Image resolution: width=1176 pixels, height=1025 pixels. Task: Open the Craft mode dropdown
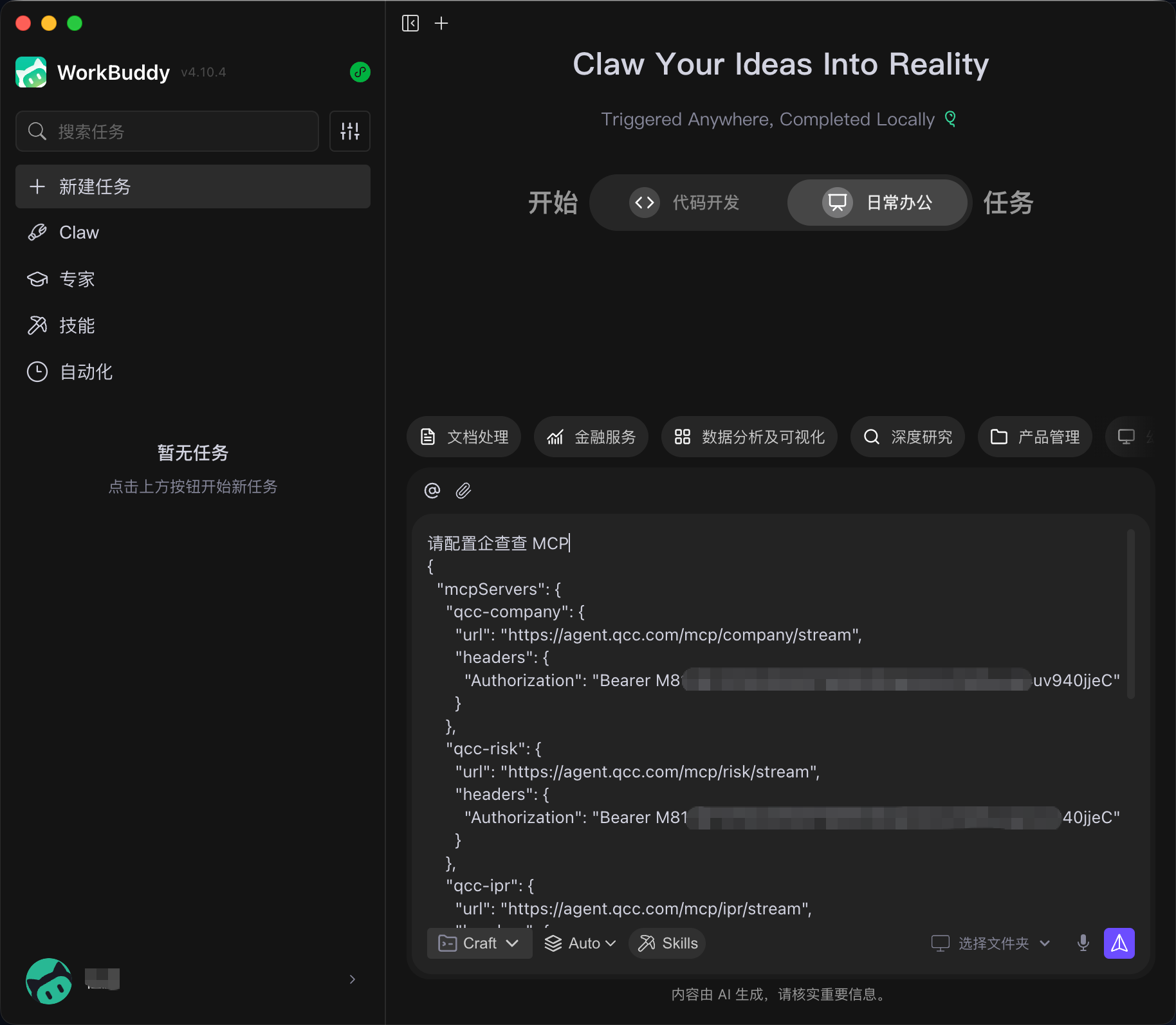[x=479, y=943]
